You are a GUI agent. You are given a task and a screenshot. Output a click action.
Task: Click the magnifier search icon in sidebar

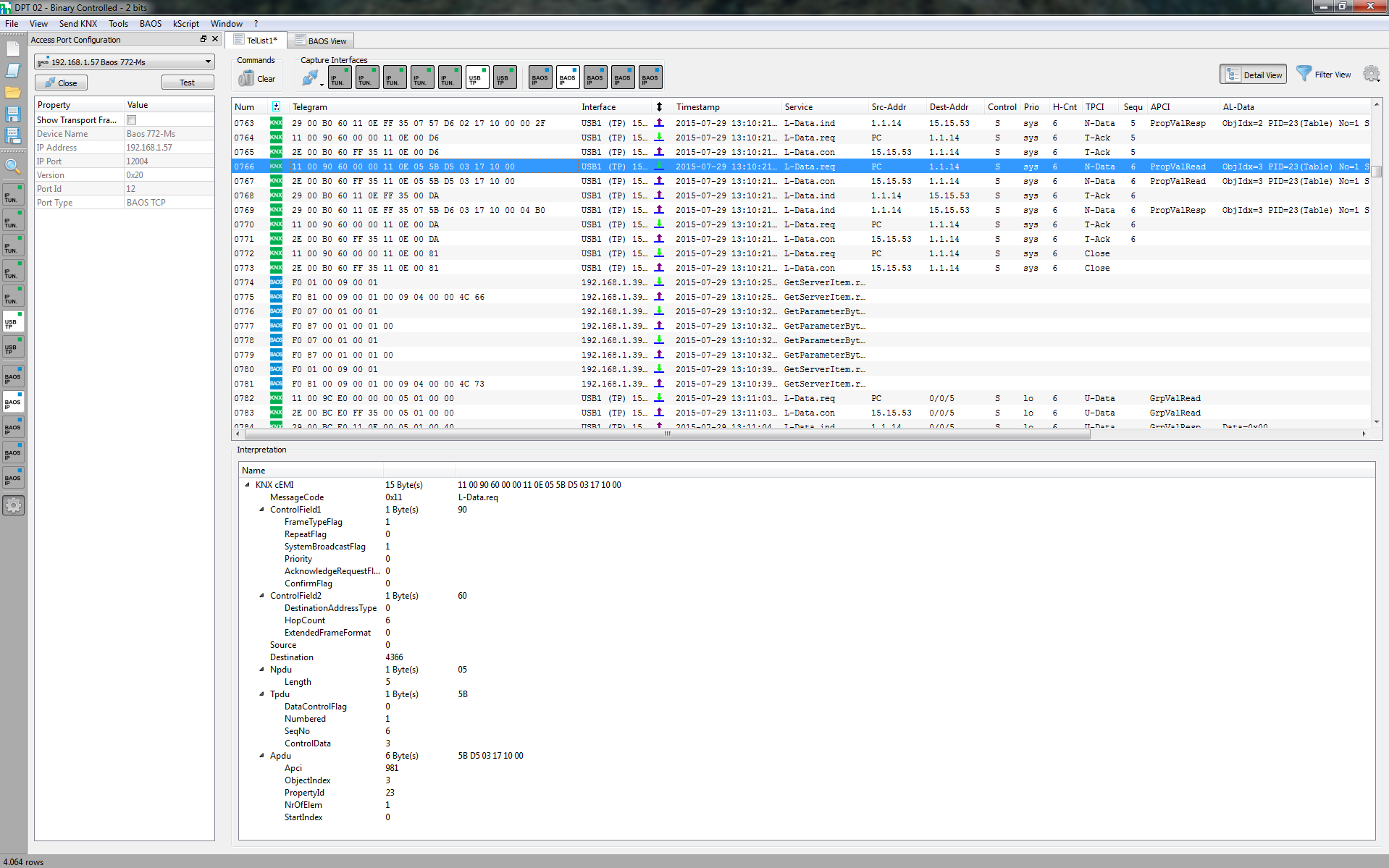[13, 167]
